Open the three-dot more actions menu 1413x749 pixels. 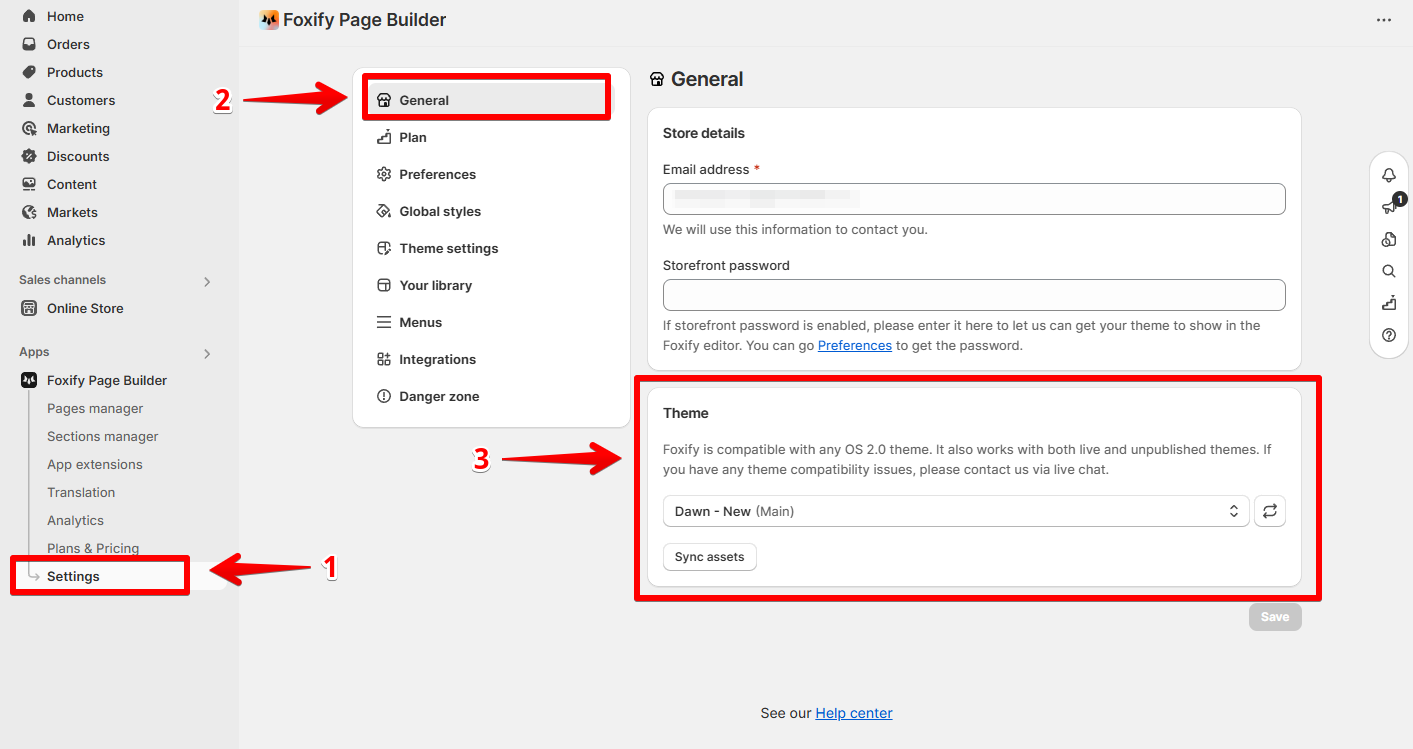point(1384,20)
